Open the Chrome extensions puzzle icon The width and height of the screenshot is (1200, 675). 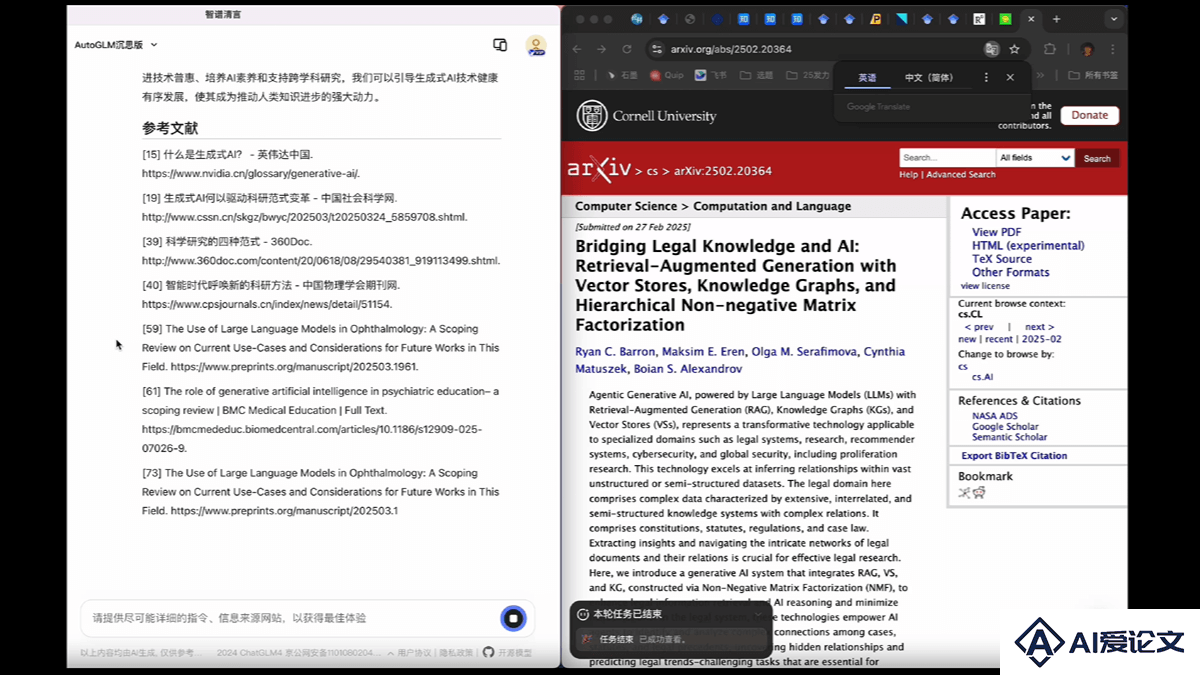pos(1049,49)
